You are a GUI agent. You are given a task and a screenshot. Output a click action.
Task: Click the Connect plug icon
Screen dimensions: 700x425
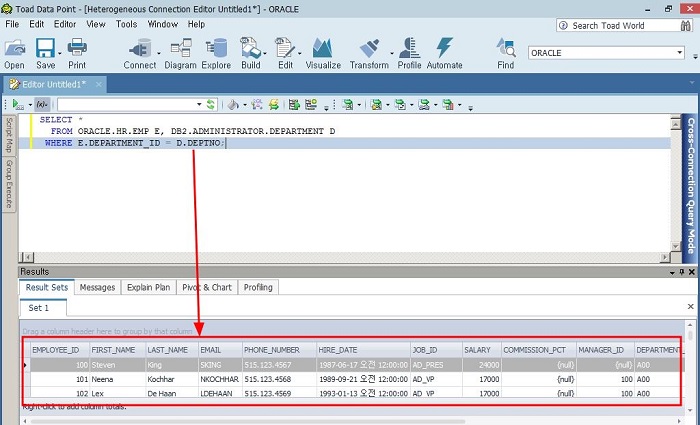coord(139,48)
